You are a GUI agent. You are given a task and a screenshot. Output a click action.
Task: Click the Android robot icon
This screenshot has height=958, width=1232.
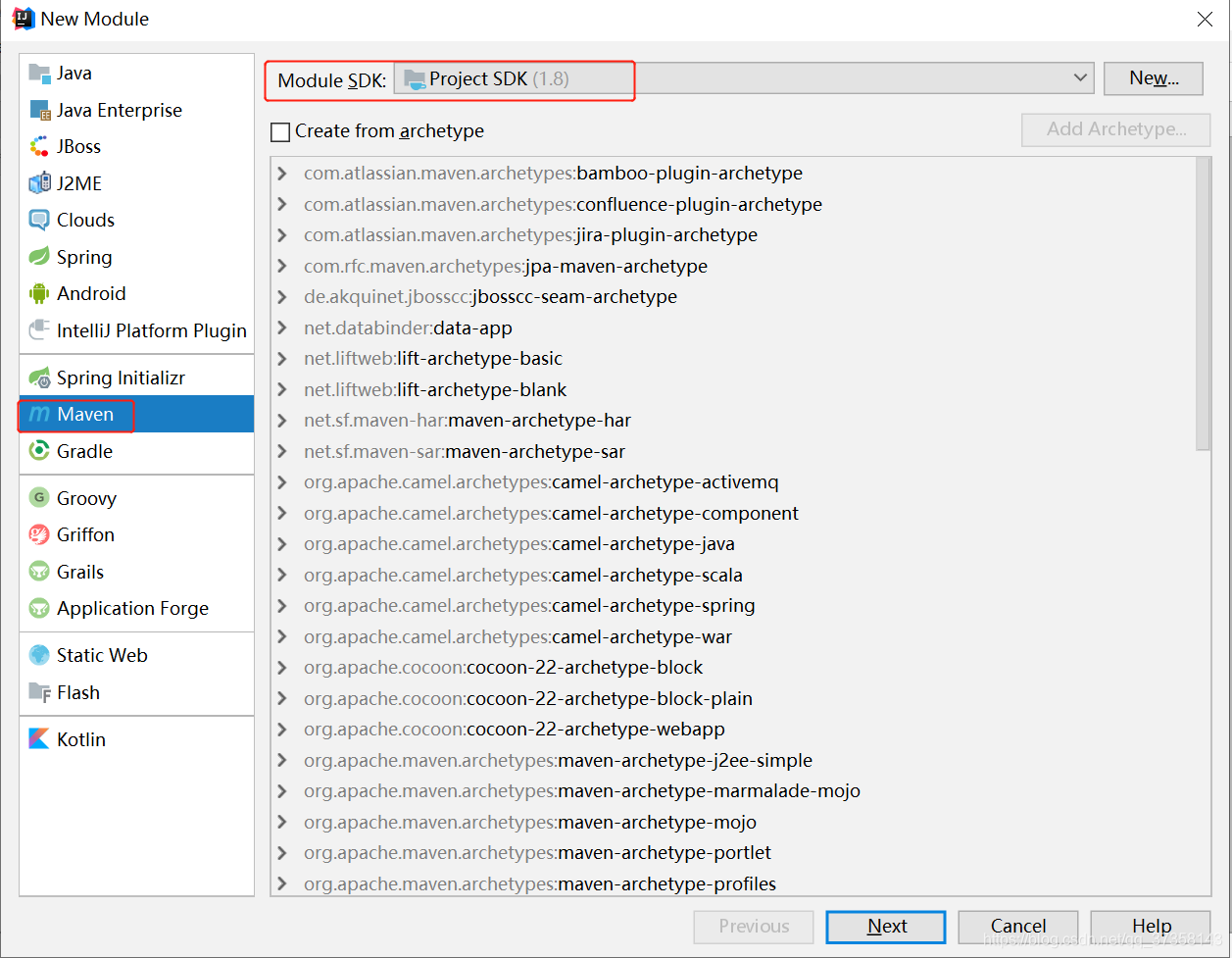39,293
